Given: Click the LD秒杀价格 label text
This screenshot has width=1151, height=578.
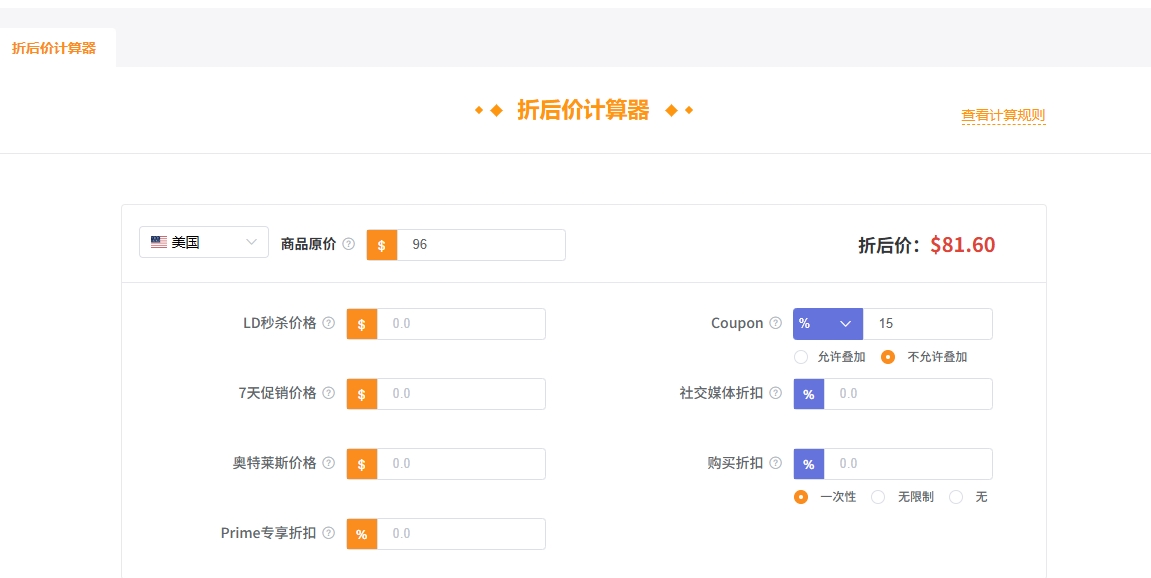Looking at the screenshot, I should coord(280,323).
